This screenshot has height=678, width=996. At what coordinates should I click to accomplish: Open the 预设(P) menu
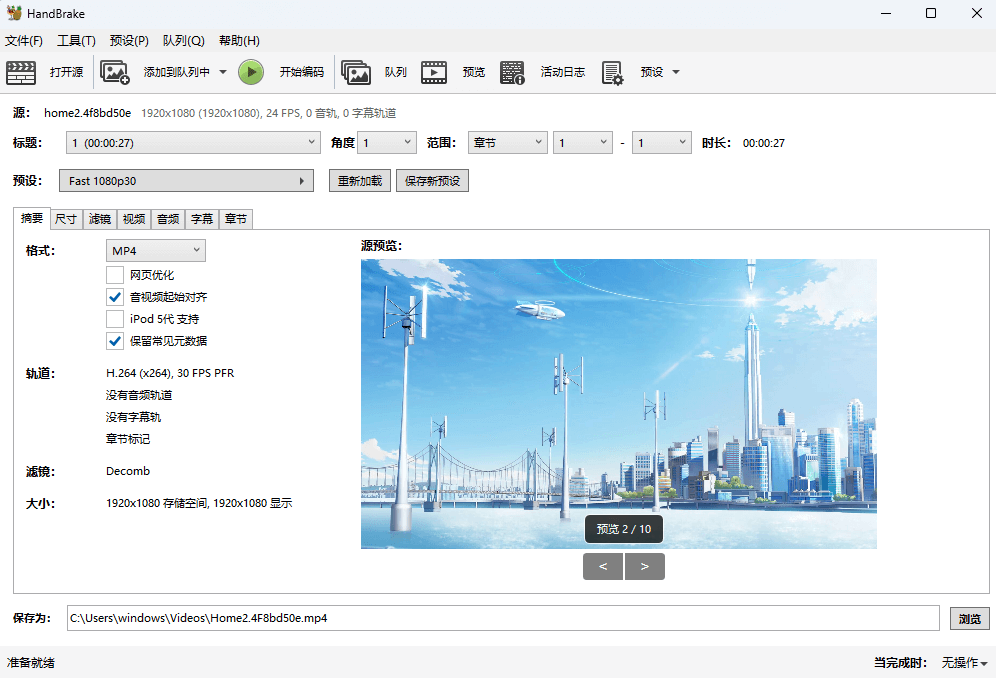[x=129, y=41]
